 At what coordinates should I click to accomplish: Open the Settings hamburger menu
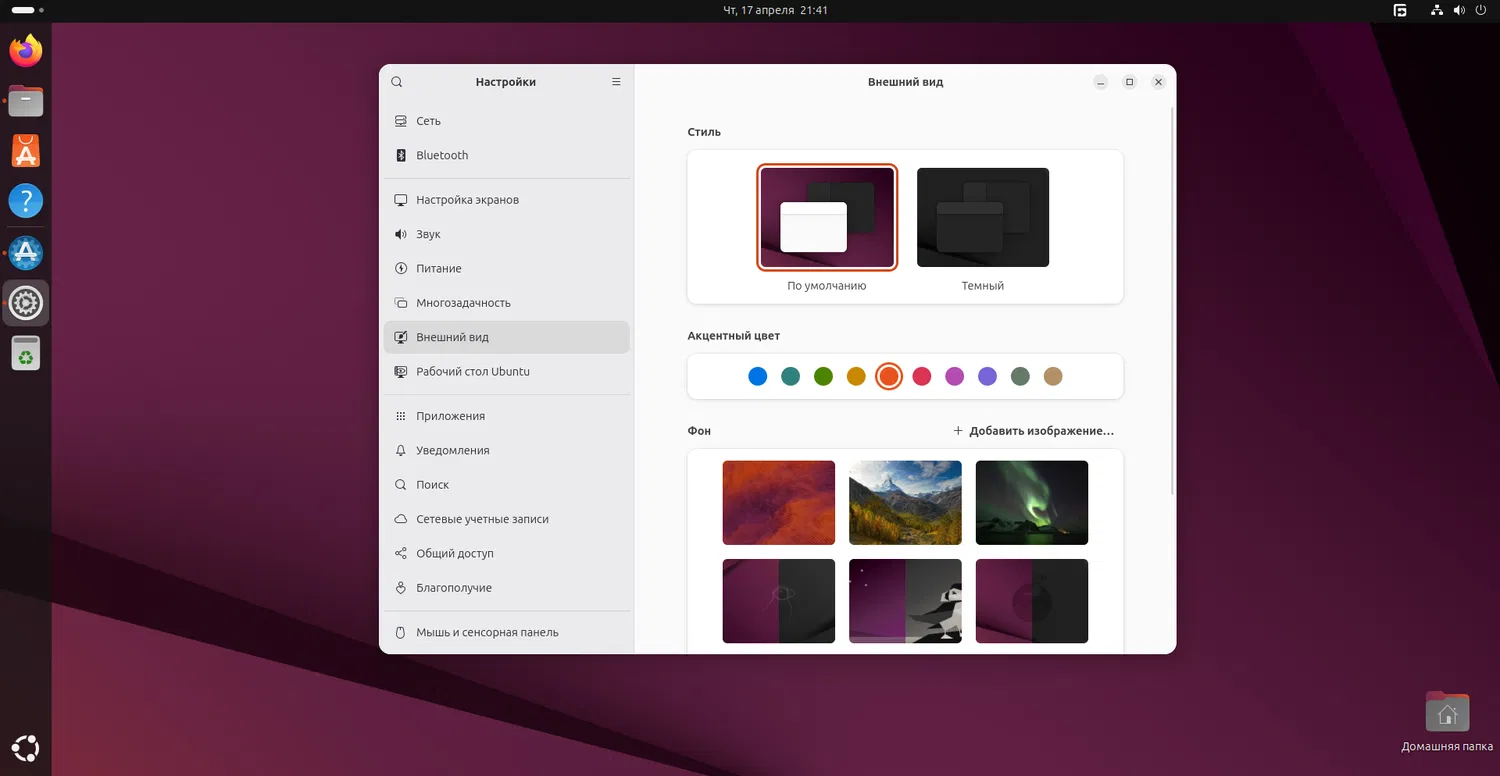click(x=616, y=82)
